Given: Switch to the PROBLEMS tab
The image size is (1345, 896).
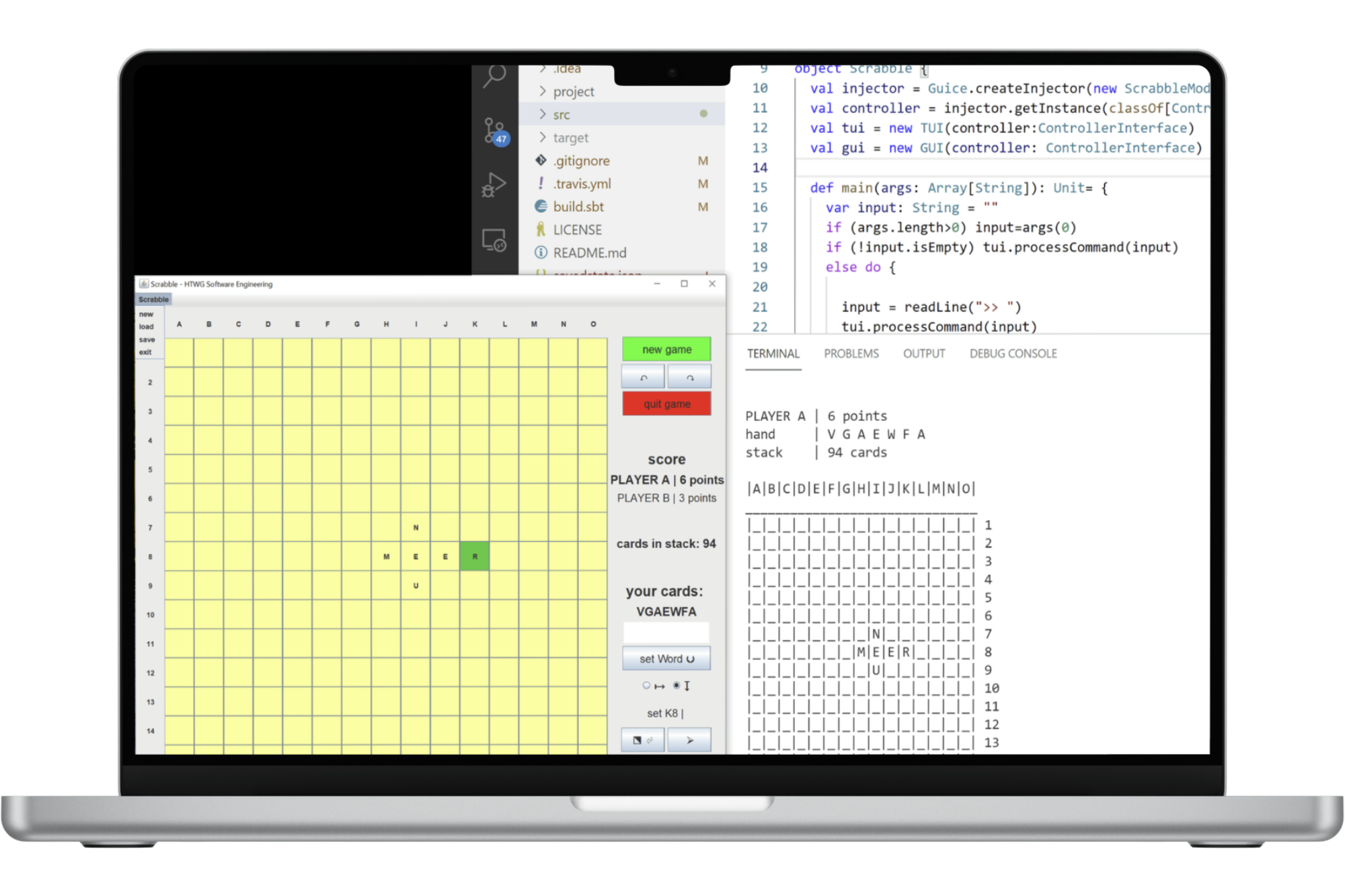Looking at the screenshot, I should [x=851, y=354].
